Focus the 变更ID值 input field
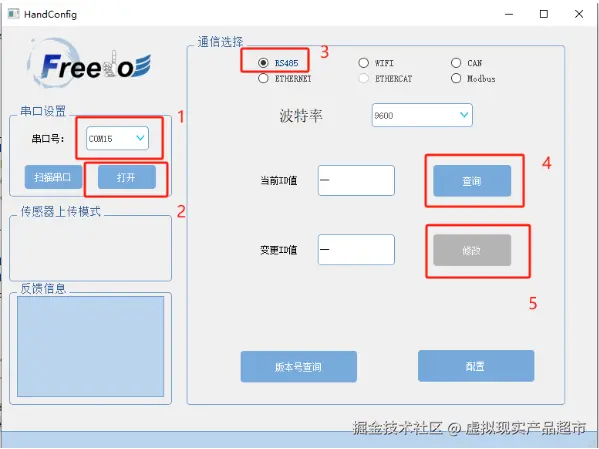This screenshot has height=449, width=599. coord(356,250)
